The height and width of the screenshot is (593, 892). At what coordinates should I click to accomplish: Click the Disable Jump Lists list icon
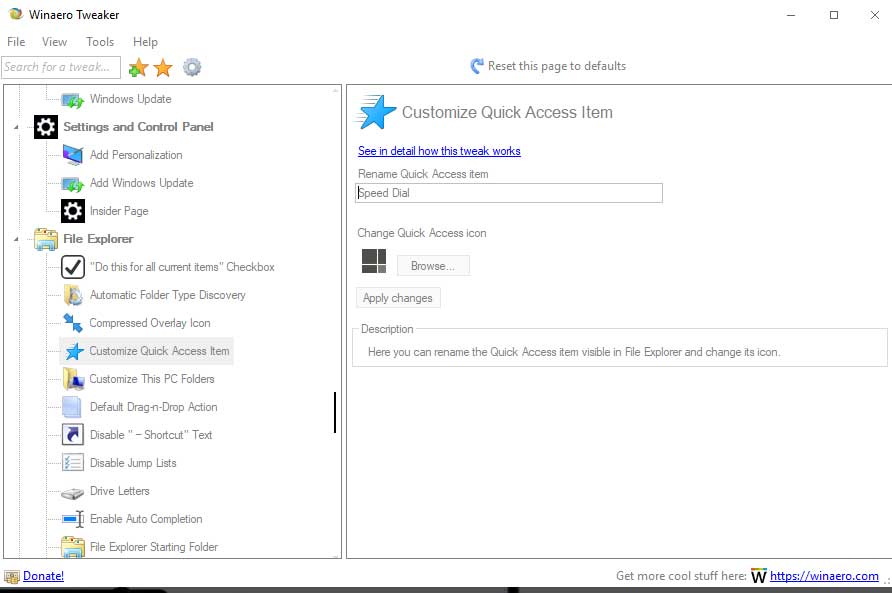click(73, 463)
